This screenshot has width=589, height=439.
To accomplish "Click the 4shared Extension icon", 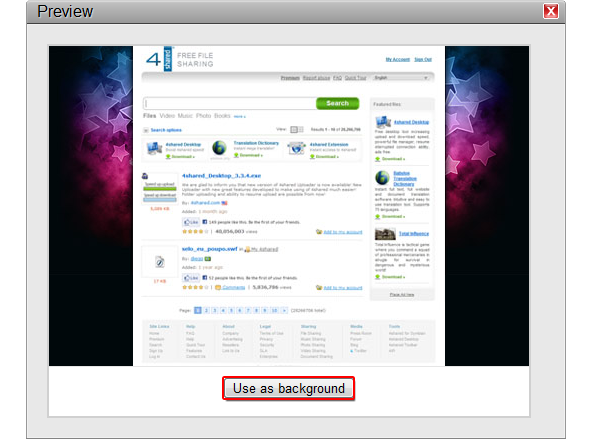I will (x=296, y=149).
